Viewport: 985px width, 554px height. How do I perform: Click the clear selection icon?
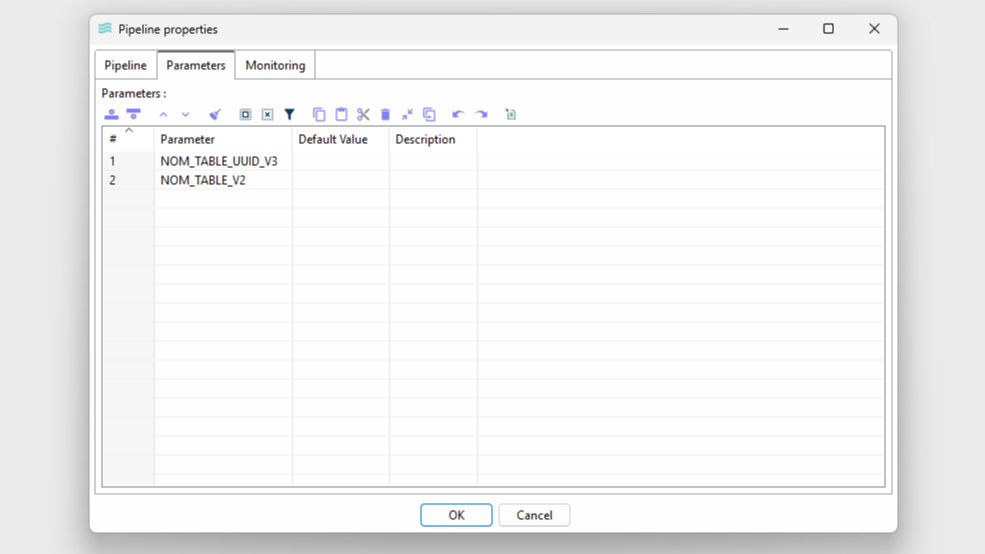[x=267, y=115]
